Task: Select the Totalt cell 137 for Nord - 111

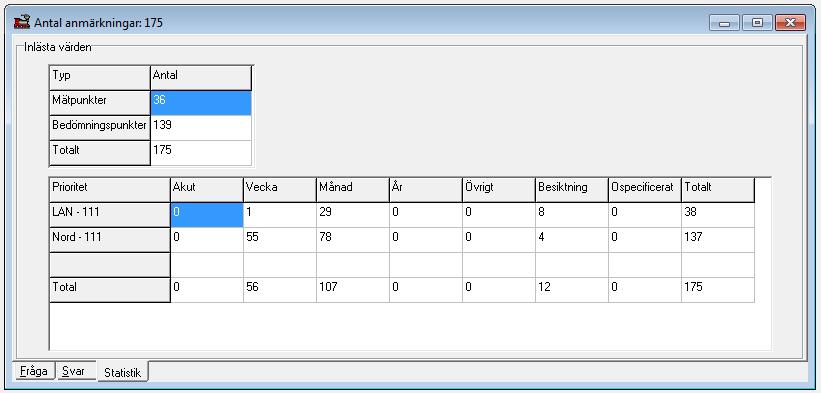Action: [718, 240]
